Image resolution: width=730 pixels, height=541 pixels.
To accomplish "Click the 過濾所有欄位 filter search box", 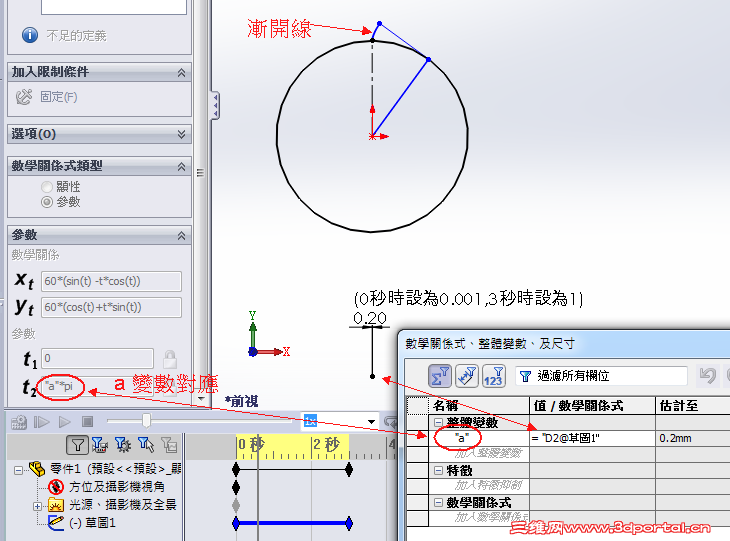I will tap(601, 376).
